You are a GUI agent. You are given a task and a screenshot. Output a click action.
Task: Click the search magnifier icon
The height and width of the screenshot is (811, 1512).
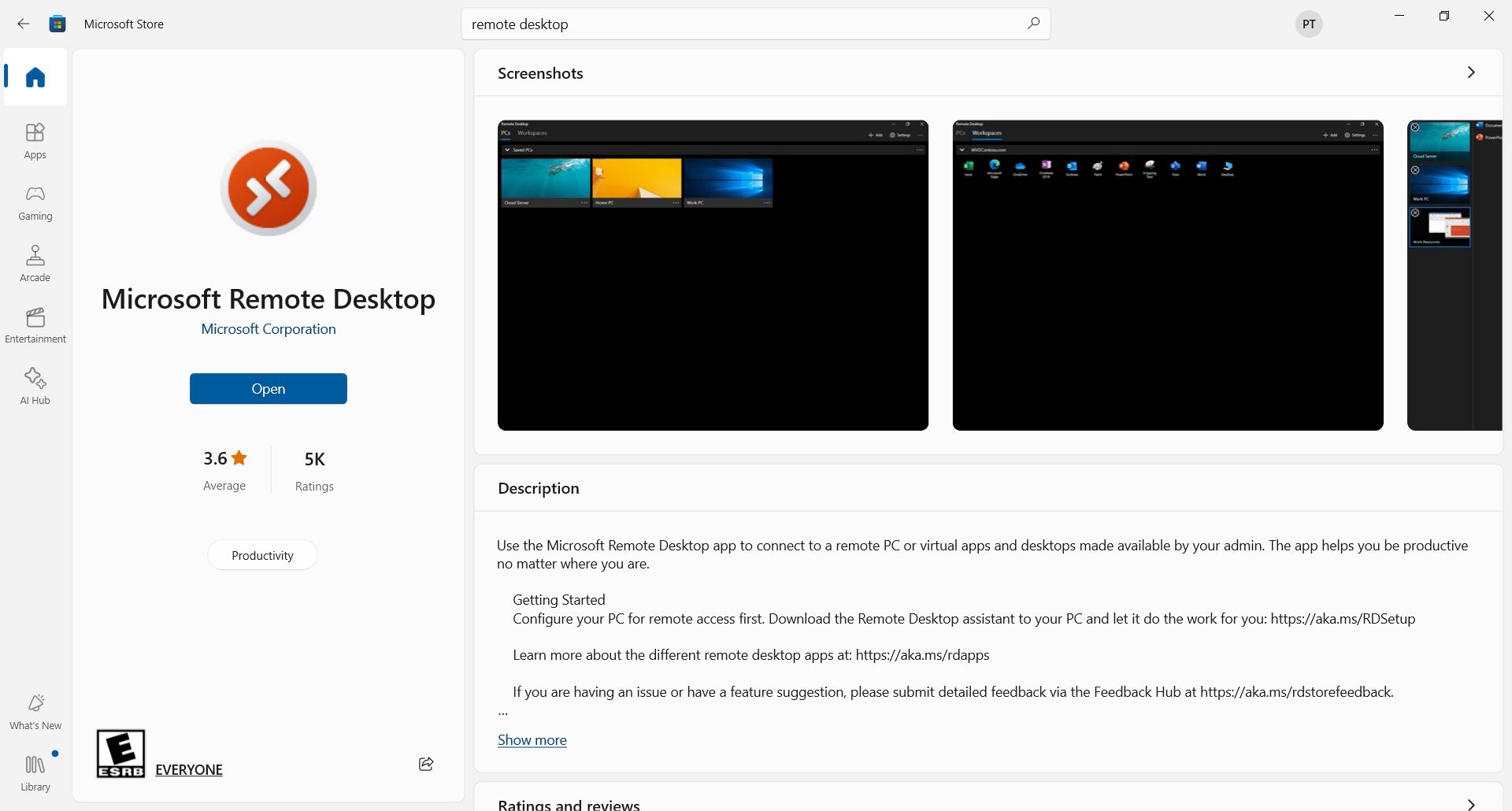click(x=1033, y=24)
